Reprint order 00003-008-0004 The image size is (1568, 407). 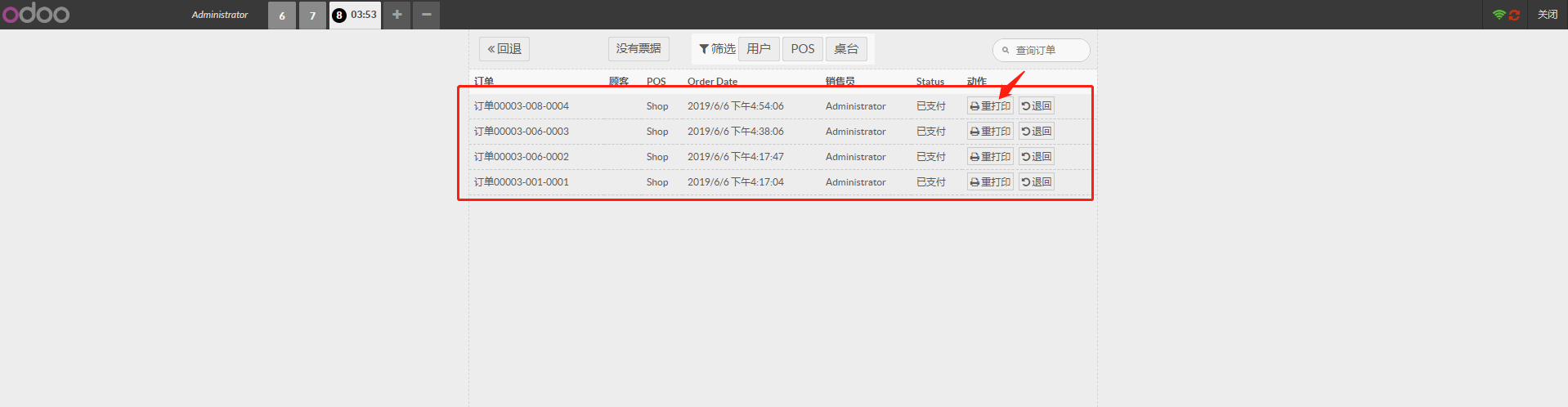[990, 106]
